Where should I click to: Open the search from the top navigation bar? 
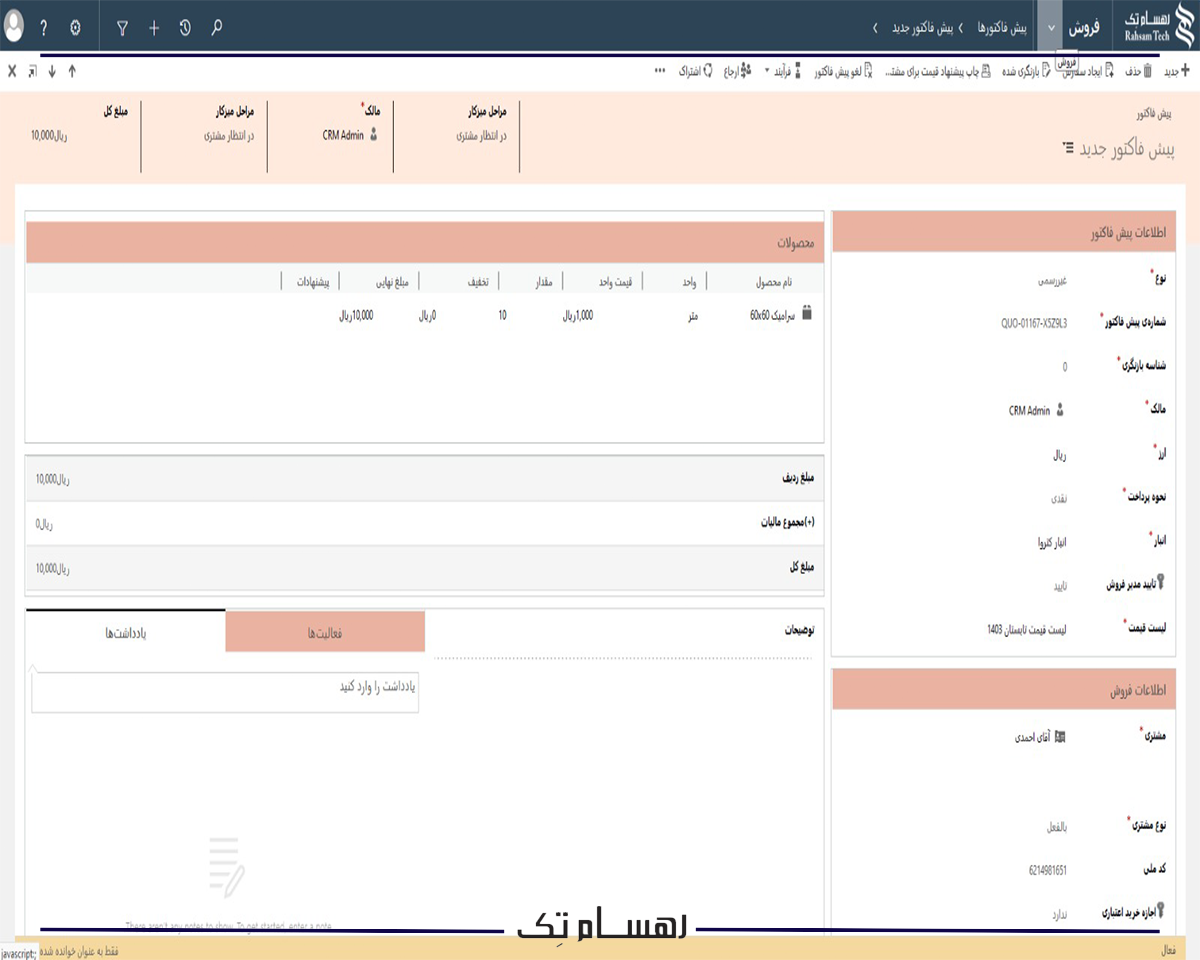(217, 28)
